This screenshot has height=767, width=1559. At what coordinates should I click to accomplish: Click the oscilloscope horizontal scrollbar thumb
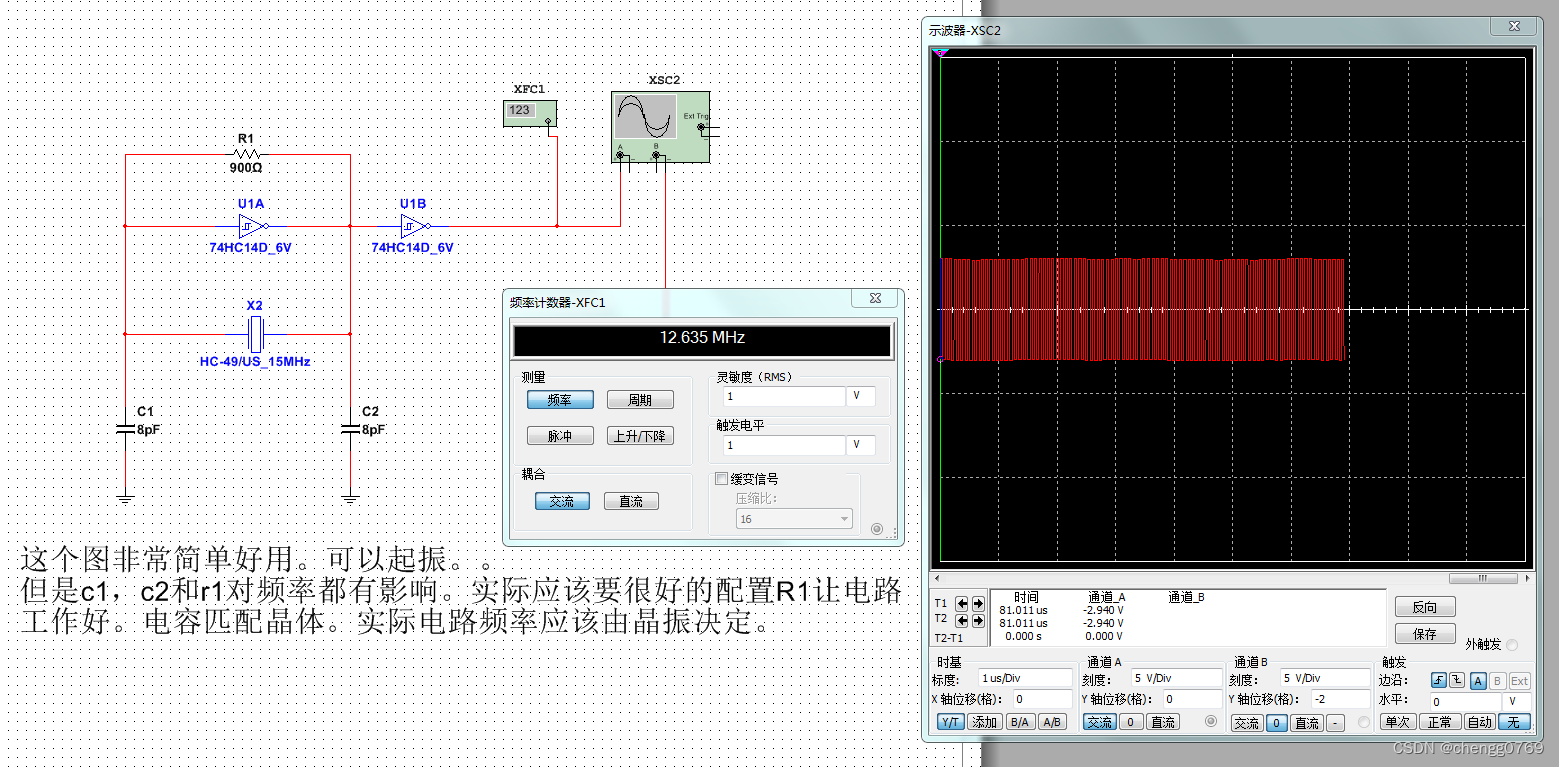click(1482, 578)
